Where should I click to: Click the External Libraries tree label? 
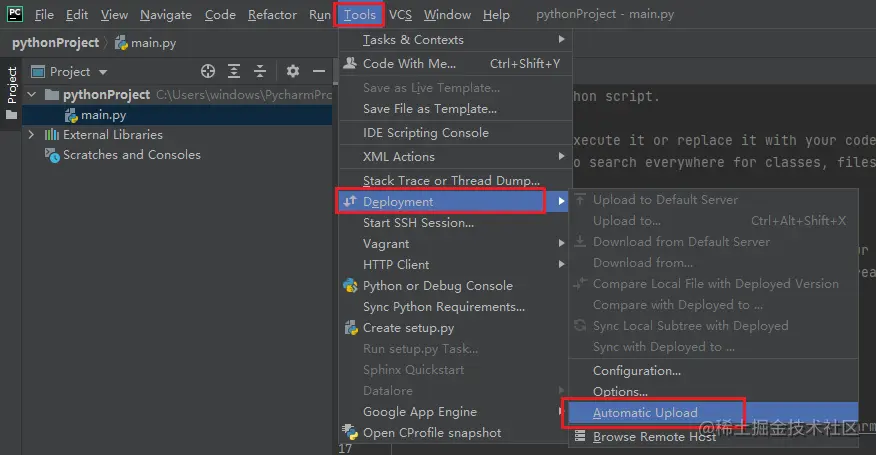[113, 135]
